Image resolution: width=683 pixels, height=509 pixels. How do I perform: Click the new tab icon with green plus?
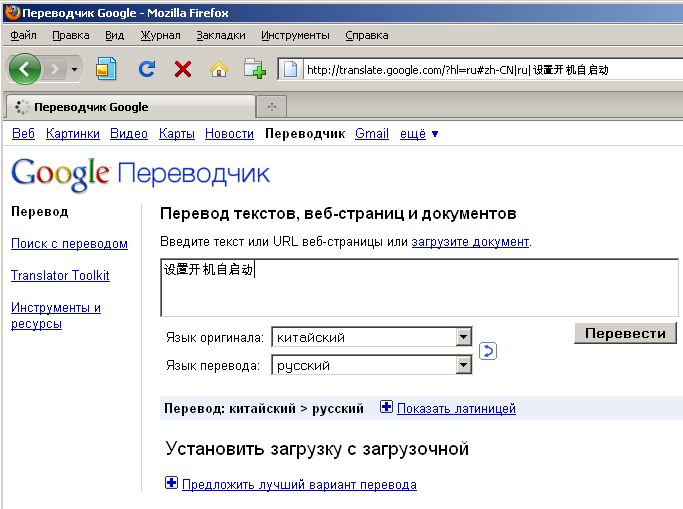[255, 68]
